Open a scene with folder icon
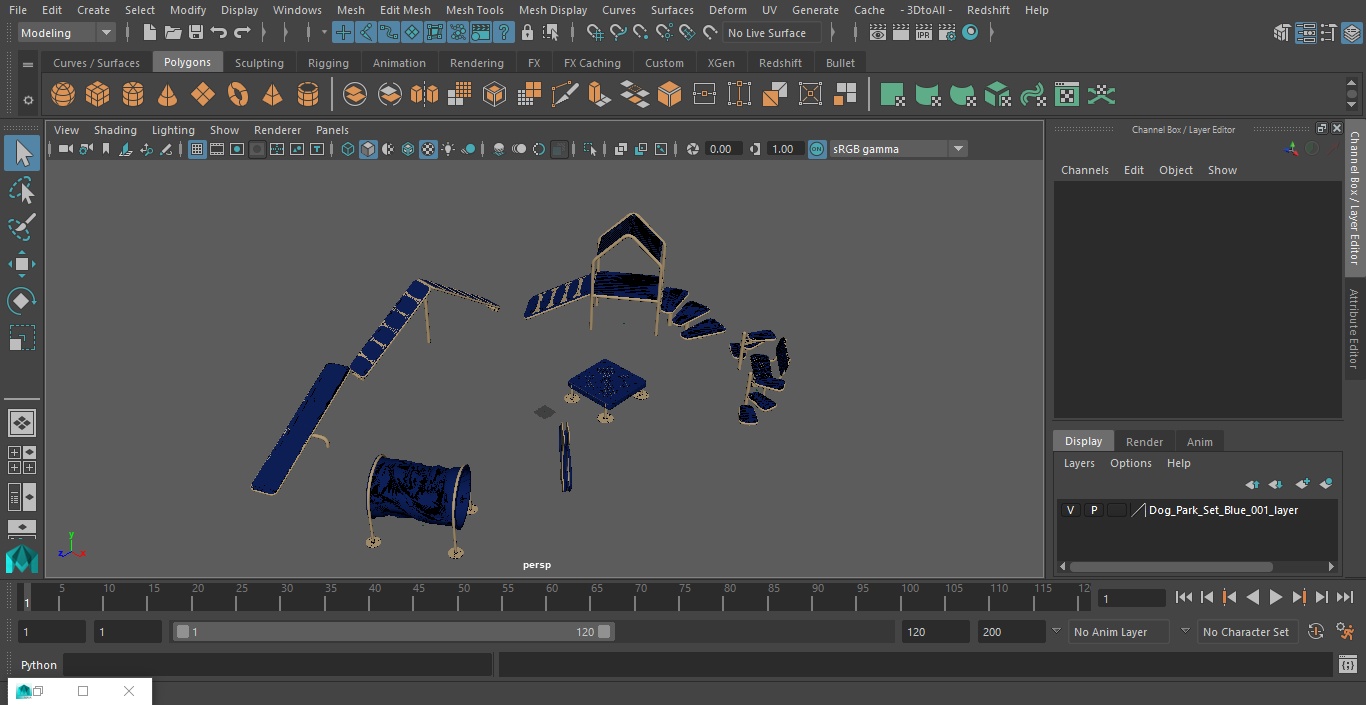 (x=173, y=33)
